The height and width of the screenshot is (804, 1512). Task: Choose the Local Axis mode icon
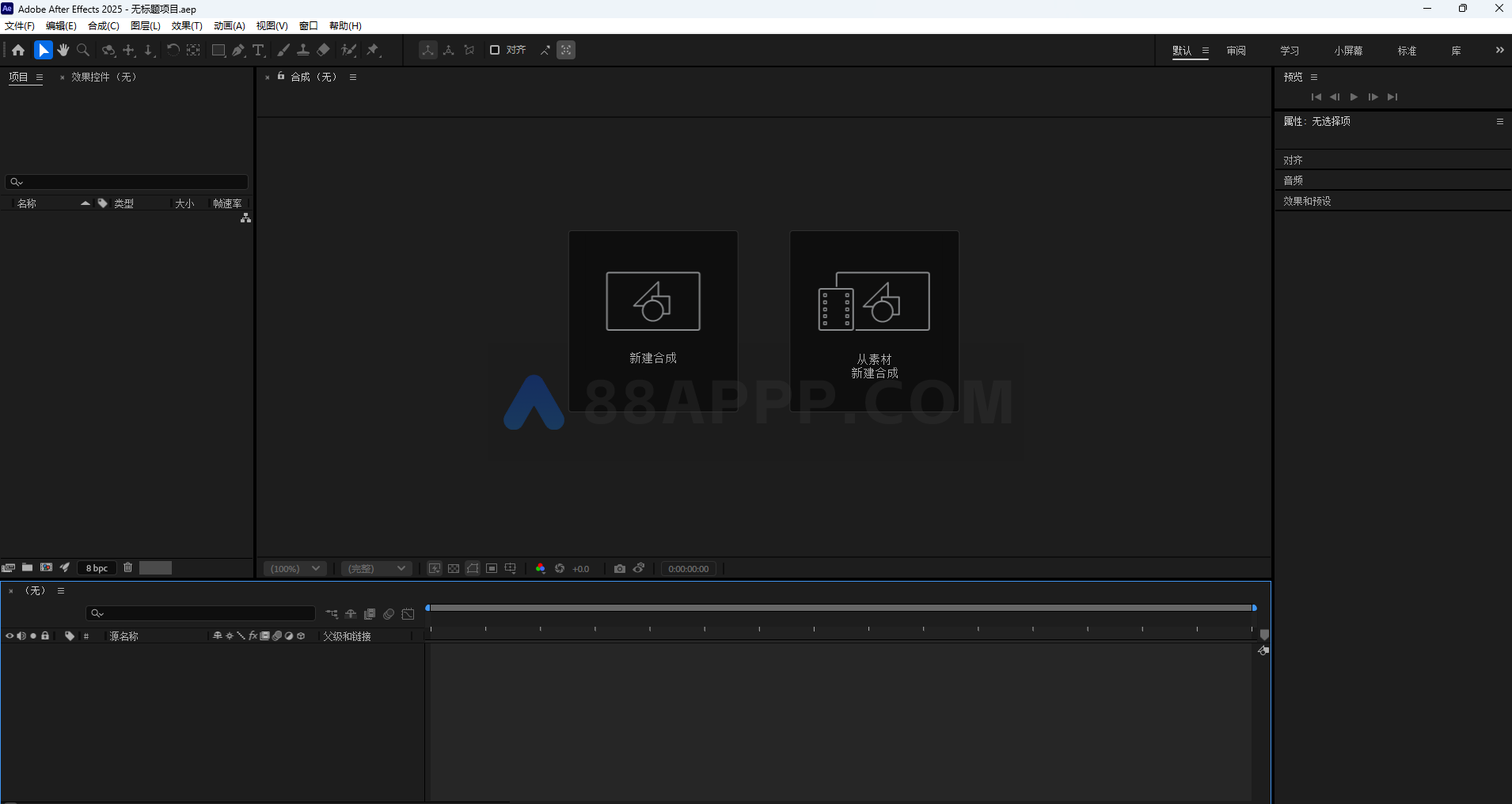427,50
